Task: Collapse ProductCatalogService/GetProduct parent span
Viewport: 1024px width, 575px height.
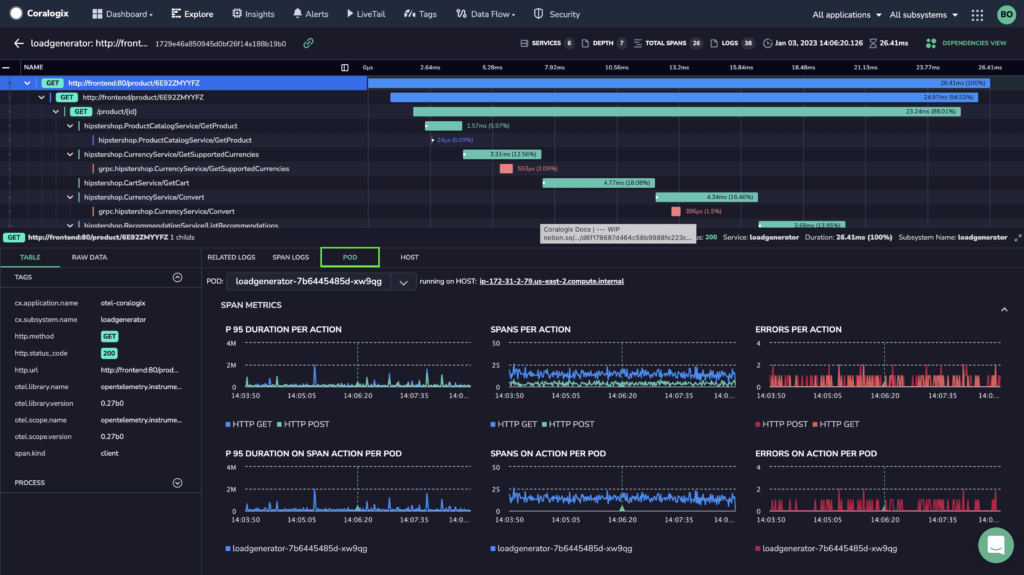Action: pos(71,126)
